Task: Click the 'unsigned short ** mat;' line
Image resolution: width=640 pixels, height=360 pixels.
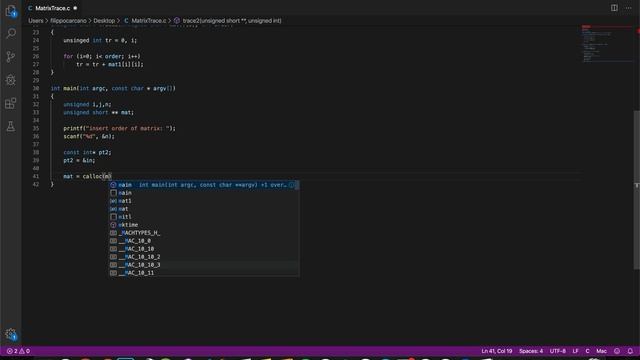Action: click(98, 112)
